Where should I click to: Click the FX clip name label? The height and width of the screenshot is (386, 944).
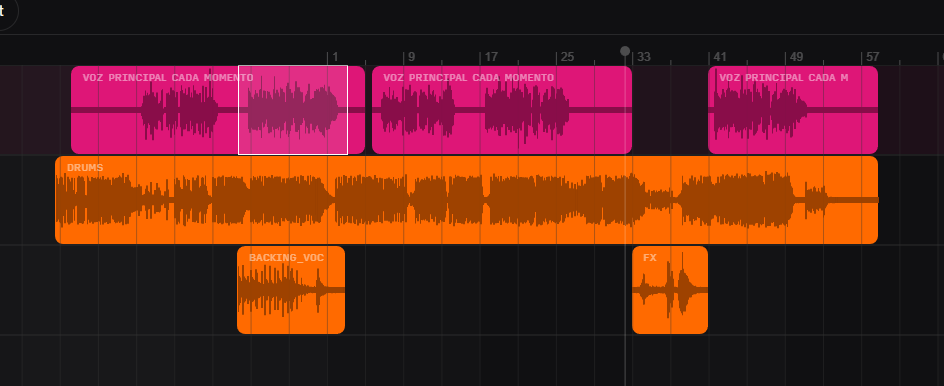point(650,258)
